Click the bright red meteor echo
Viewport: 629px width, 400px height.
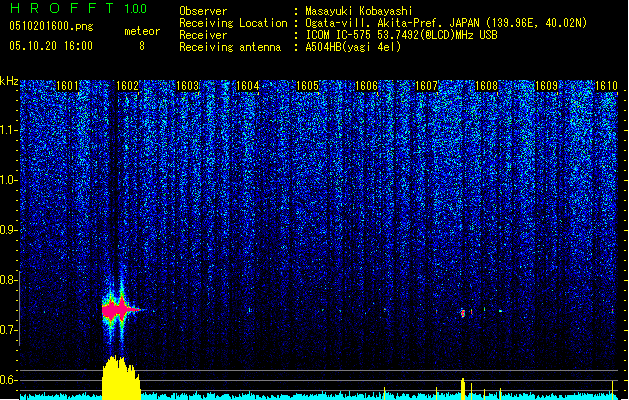coord(119,310)
